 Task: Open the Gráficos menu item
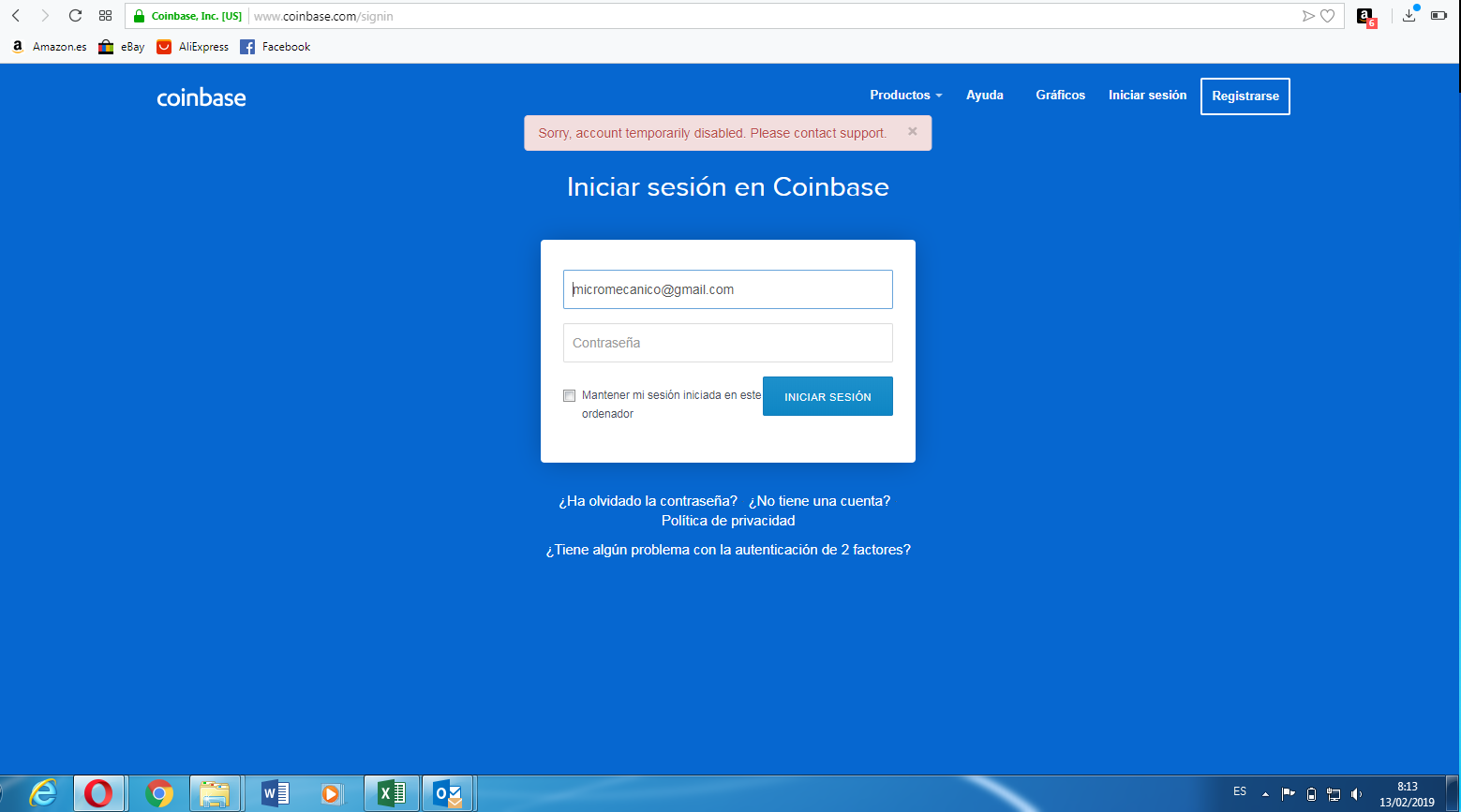pyautogui.click(x=1060, y=95)
